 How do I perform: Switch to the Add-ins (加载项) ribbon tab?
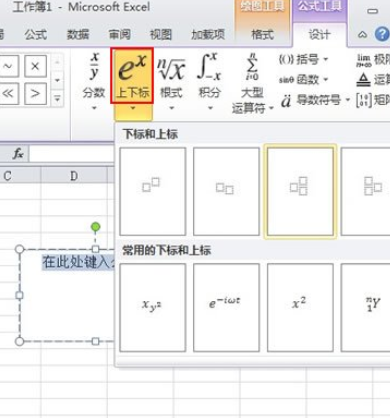tap(208, 34)
